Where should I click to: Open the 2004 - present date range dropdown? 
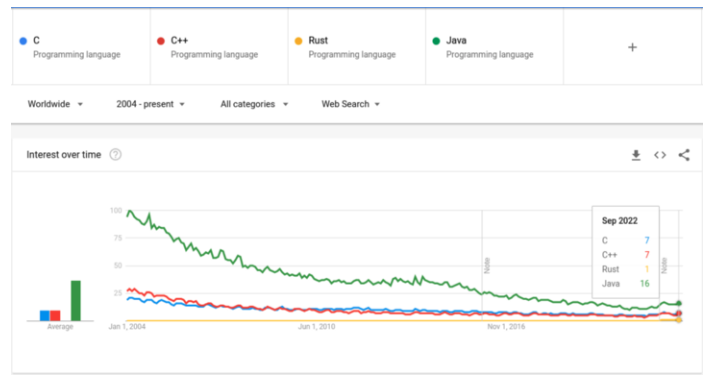coord(150,104)
